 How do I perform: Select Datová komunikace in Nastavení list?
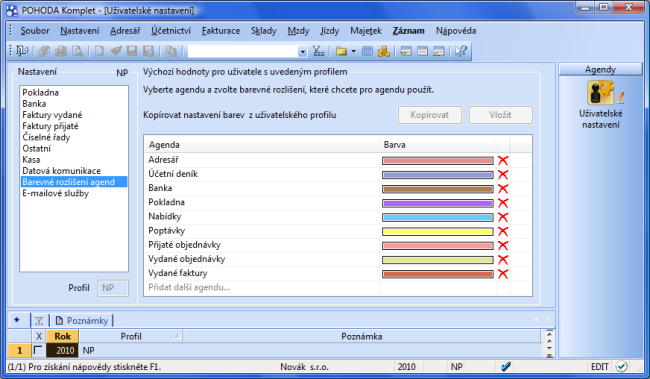coord(61,171)
